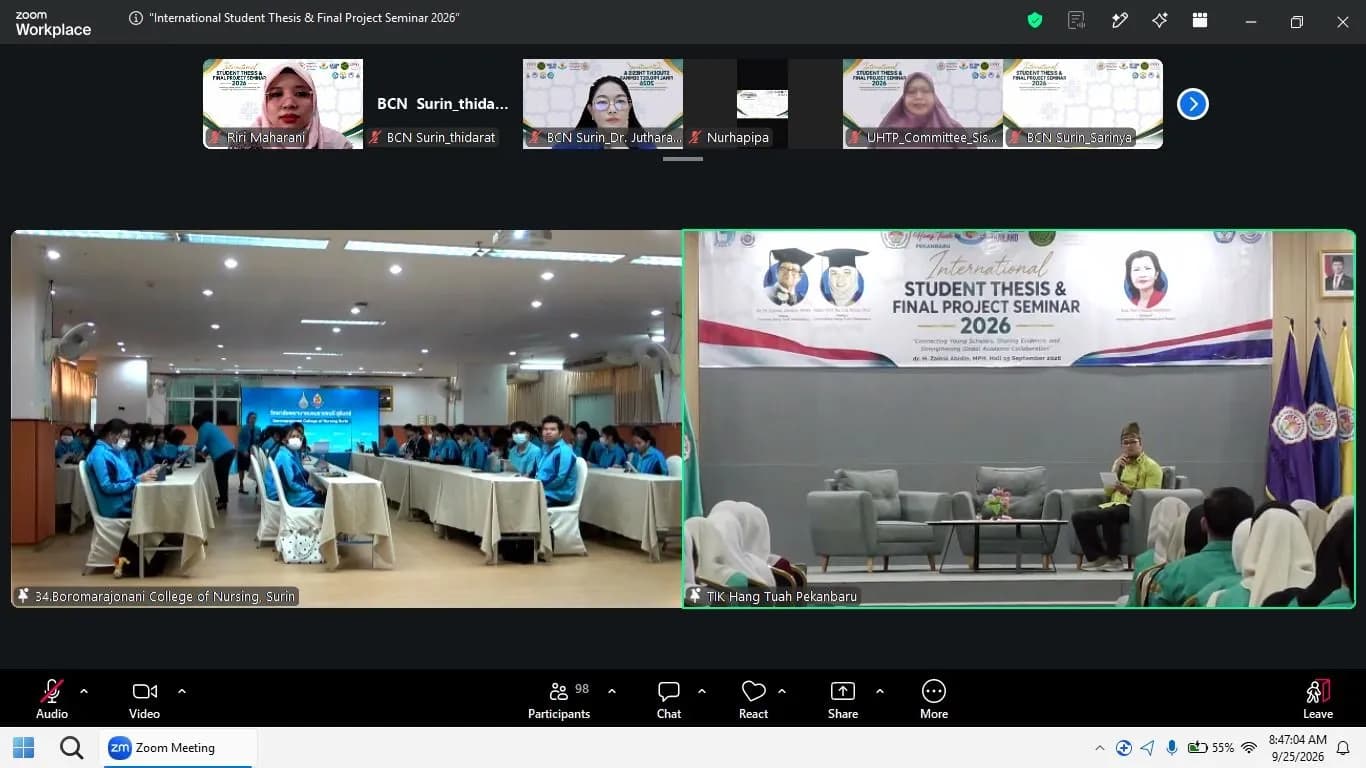1366x768 pixels.
Task: Show next page of participant thumbnails
Action: [x=1192, y=104]
